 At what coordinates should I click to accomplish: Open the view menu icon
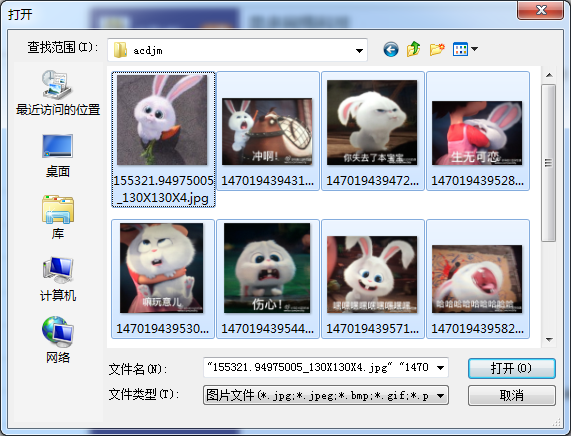click(465, 49)
